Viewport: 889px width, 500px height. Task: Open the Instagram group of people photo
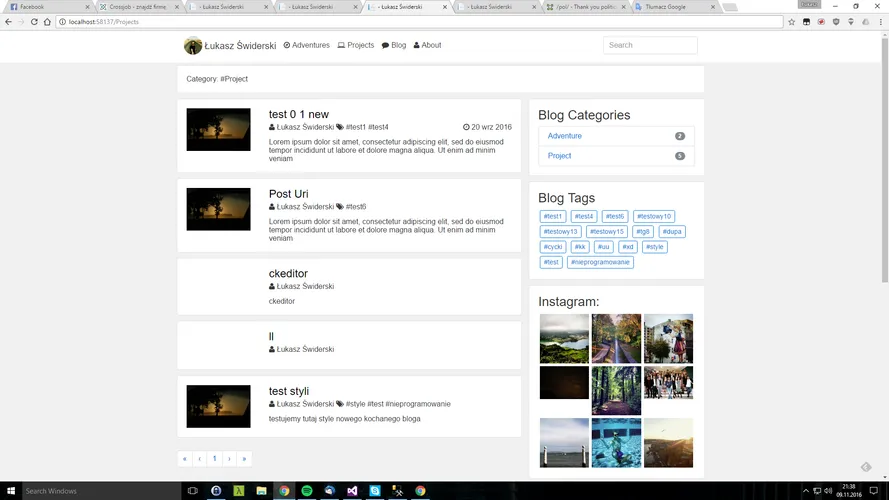[668, 382]
